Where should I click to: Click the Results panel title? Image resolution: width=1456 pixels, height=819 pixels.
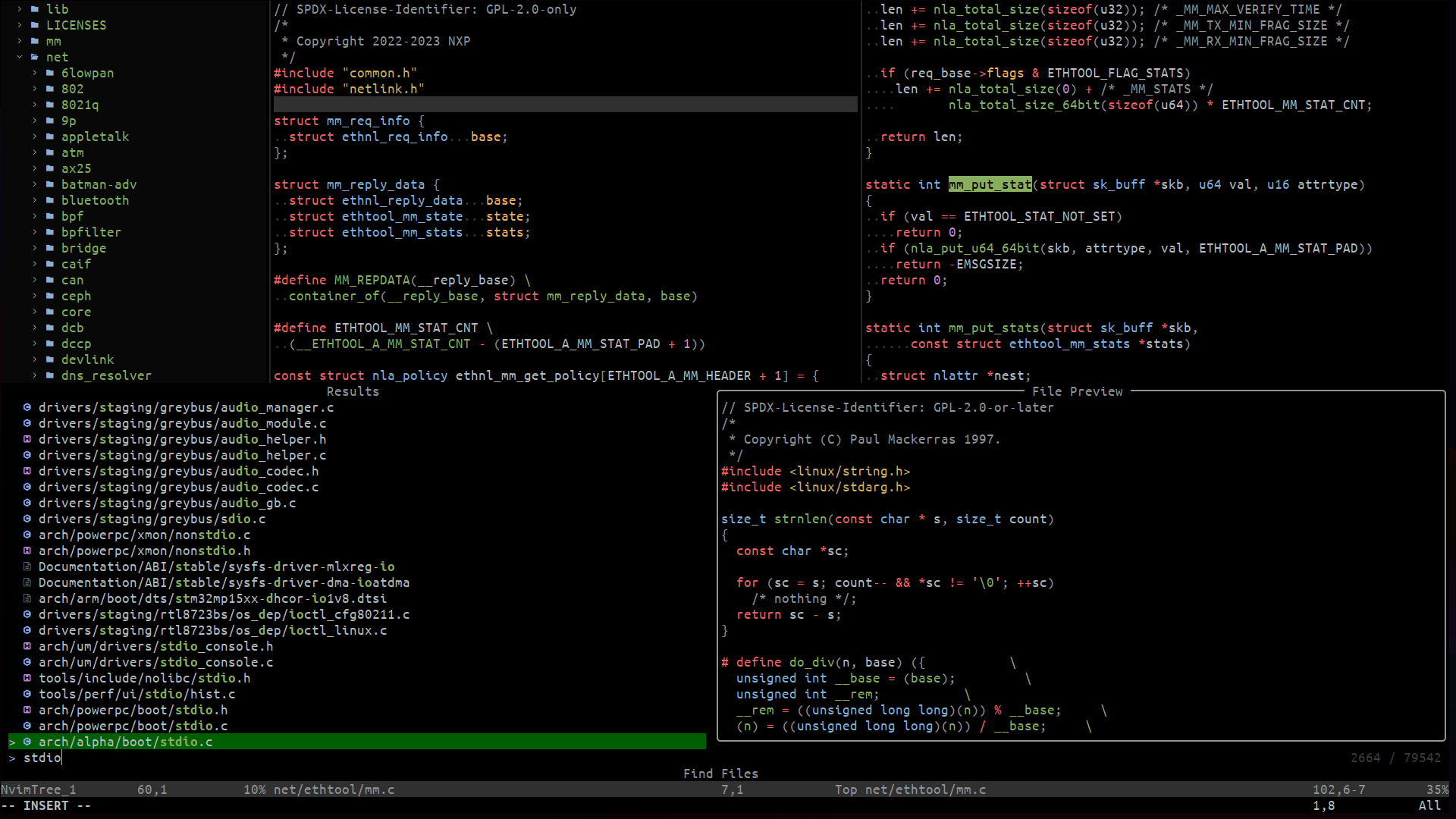[353, 391]
